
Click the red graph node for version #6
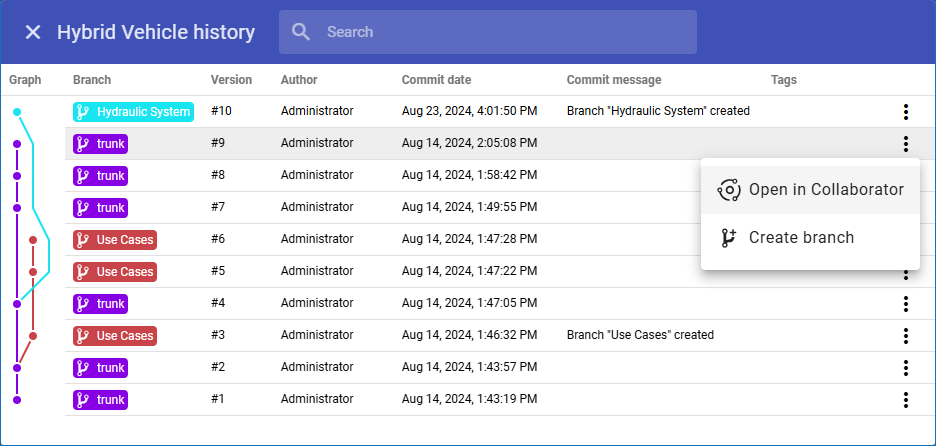pyautogui.click(x=33, y=240)
